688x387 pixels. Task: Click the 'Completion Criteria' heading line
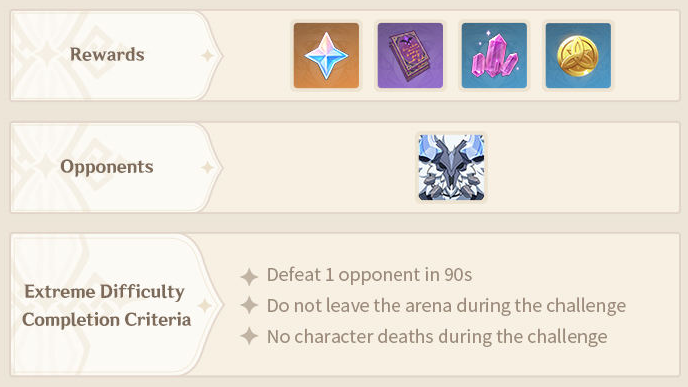click(x=107, y=319)
